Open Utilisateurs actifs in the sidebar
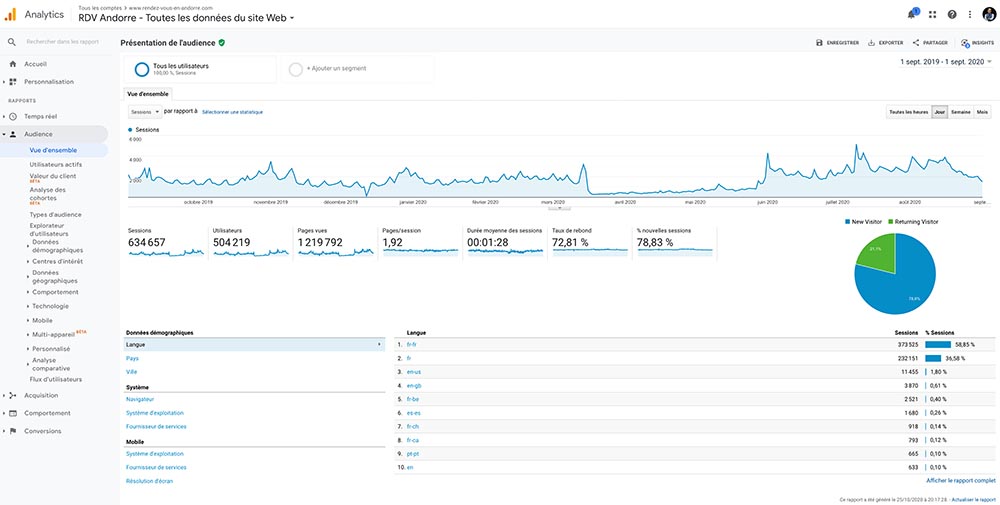The image size is (1000, 505). point(56,164)
